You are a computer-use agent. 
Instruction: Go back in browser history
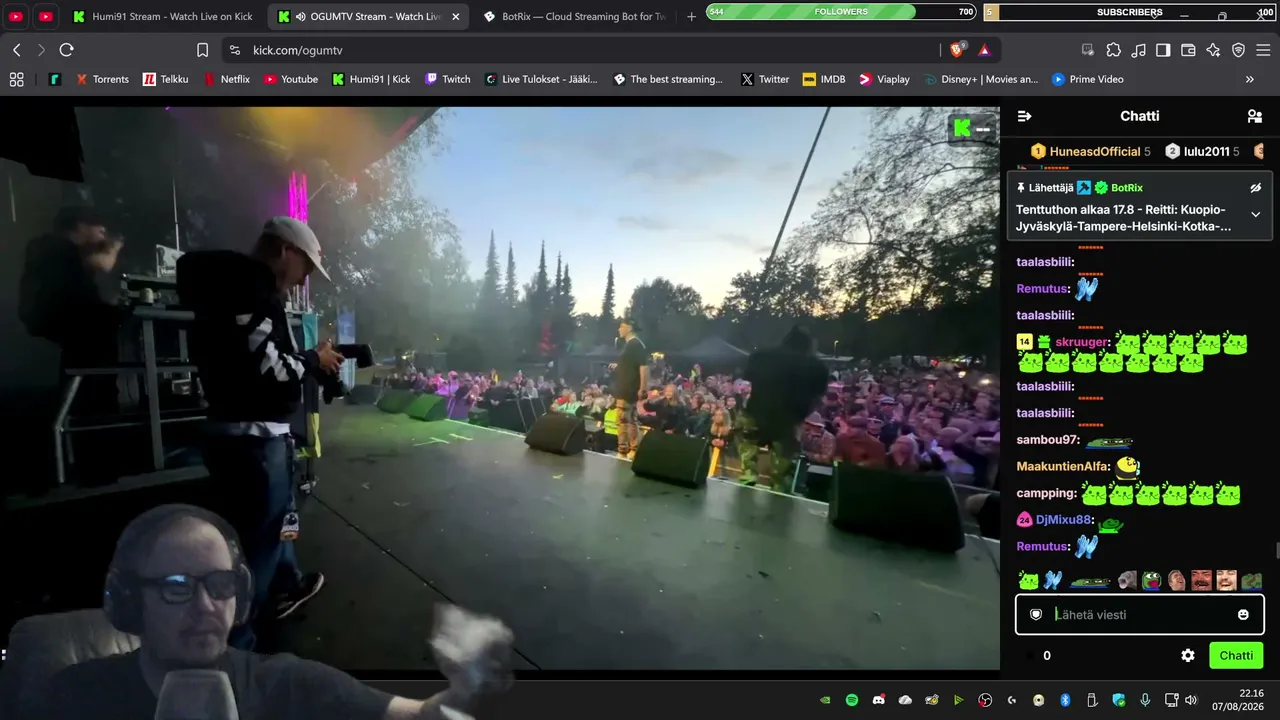click(17, 50)
